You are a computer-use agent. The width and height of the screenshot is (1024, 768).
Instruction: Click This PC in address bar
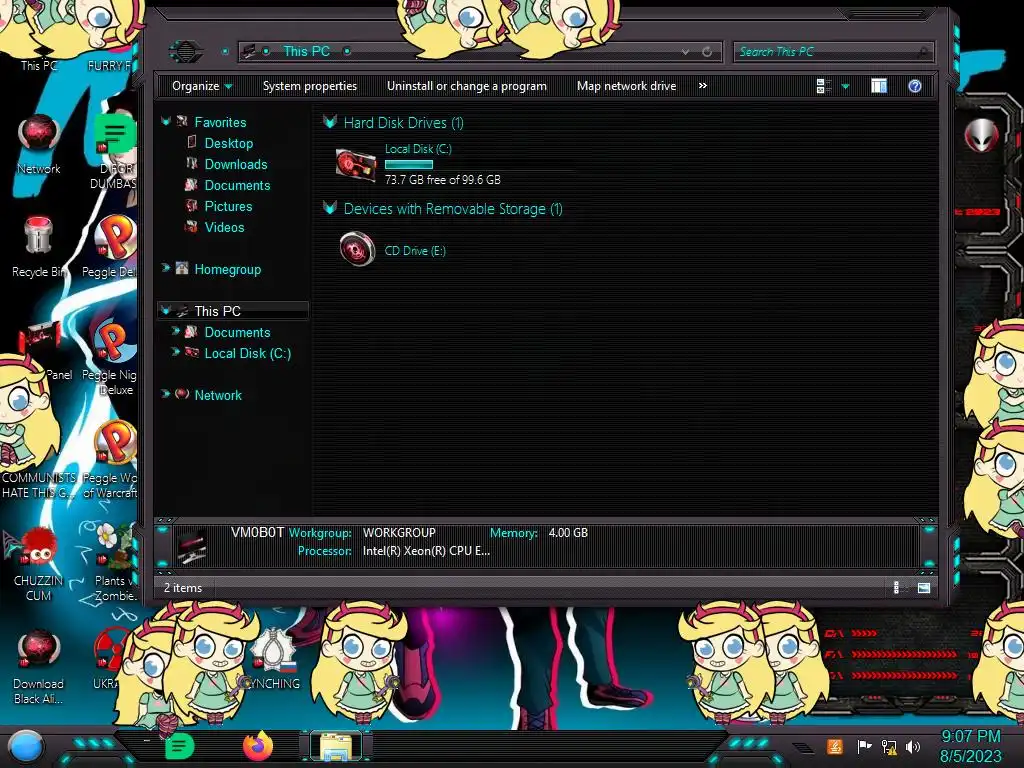(x=306, y=51)
